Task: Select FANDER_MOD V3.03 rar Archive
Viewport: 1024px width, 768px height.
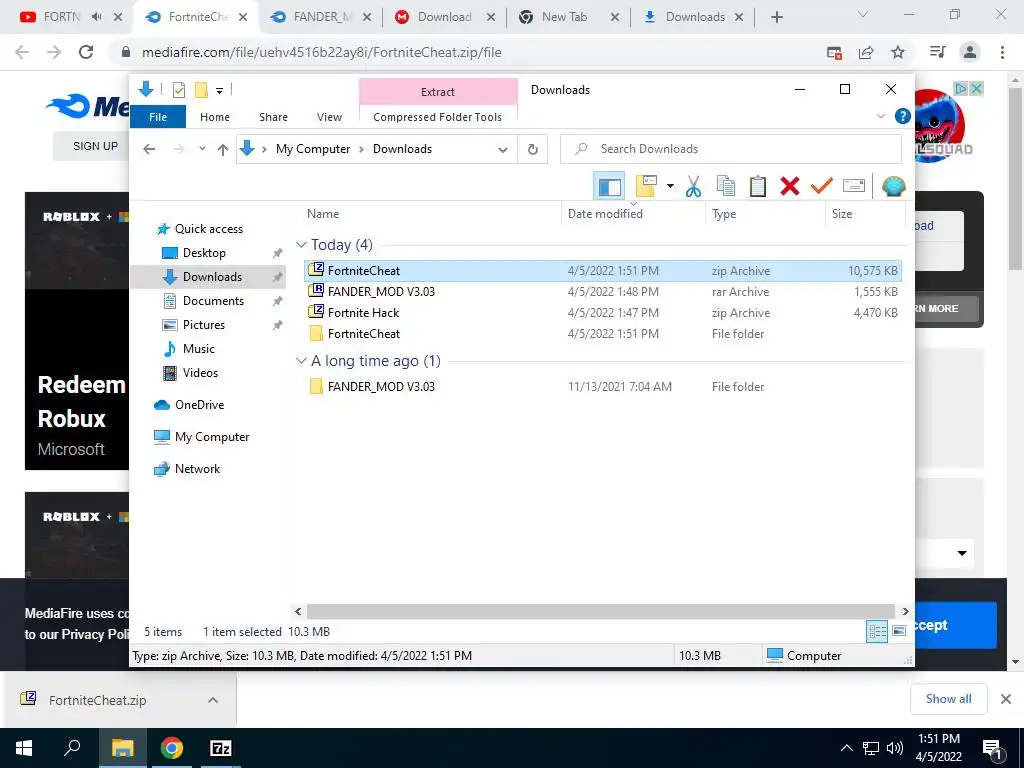Action: (603, 291)
